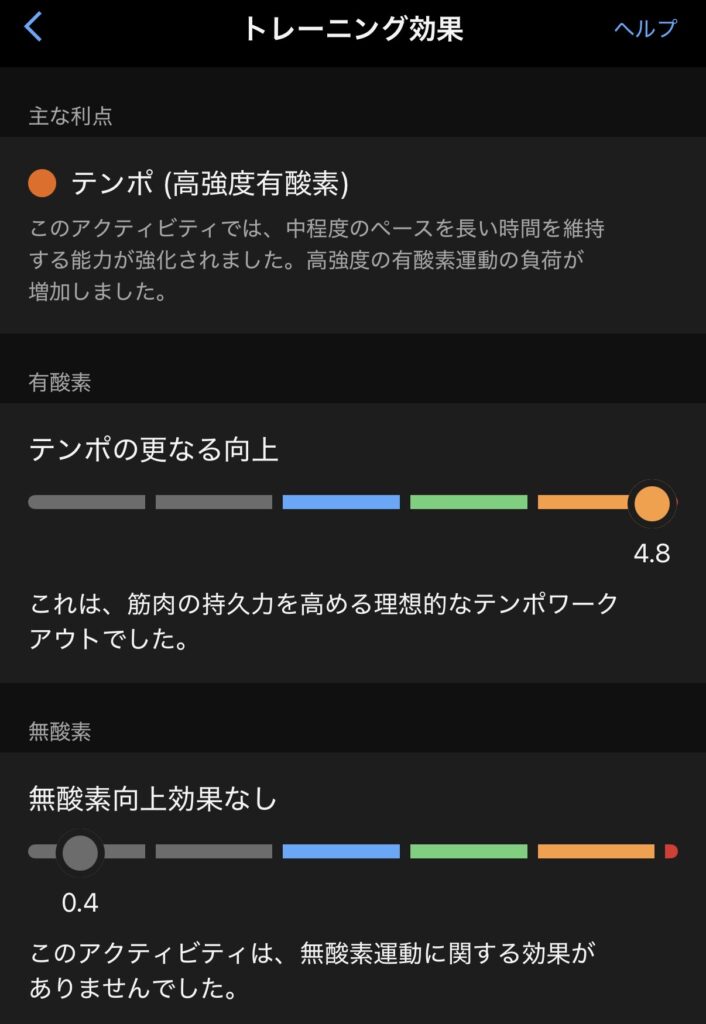The height and width of the screenshot is (1024, 706).
Task: Tap the 無酸素 section header
Action: click(x=60, y=732)
